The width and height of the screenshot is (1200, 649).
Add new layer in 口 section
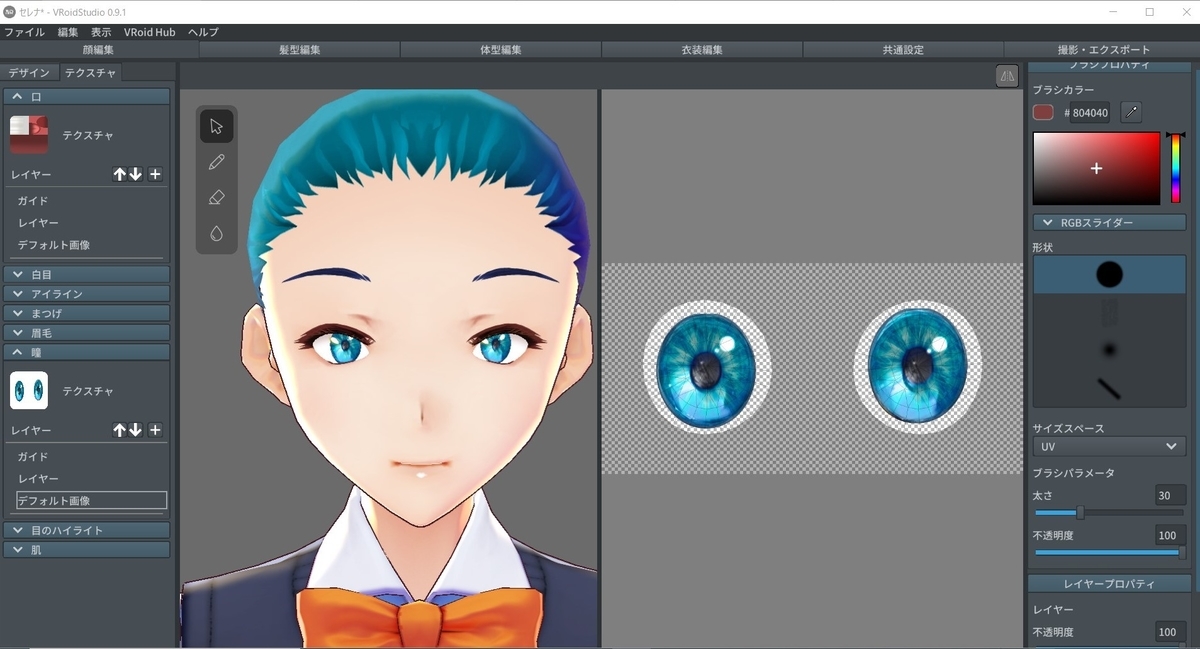[x=155, y=174]
